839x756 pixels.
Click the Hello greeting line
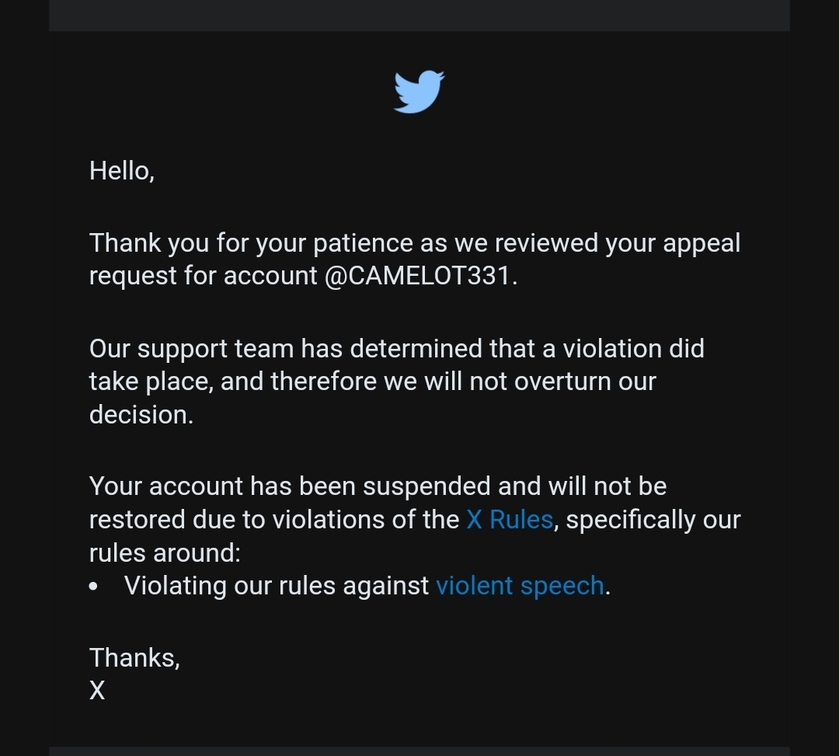[122, 171]
